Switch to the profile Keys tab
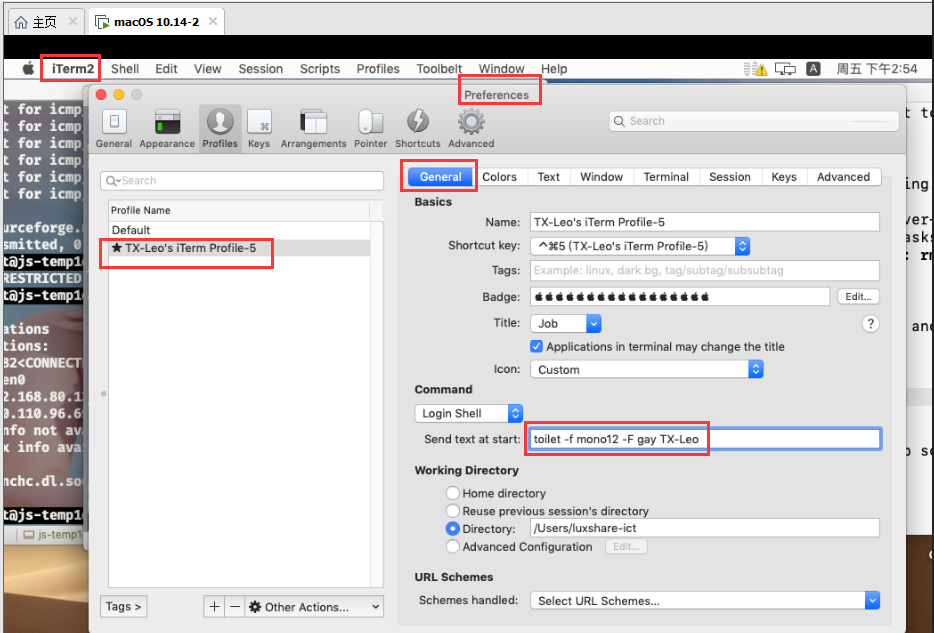The width and height of the screenshot is (934, 633). point(784,177)
